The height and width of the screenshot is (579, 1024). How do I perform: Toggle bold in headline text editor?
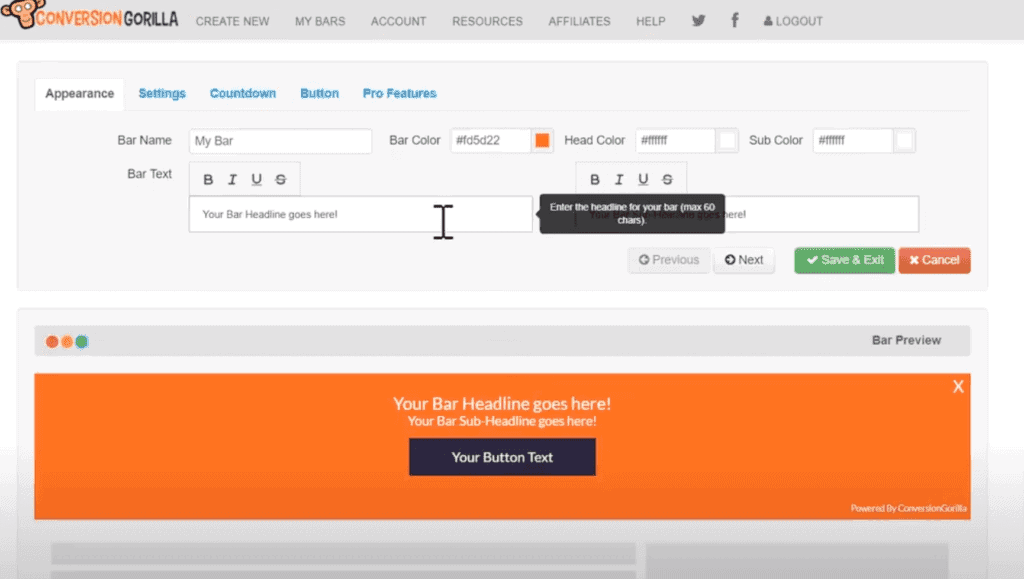(x=208, y=180)
